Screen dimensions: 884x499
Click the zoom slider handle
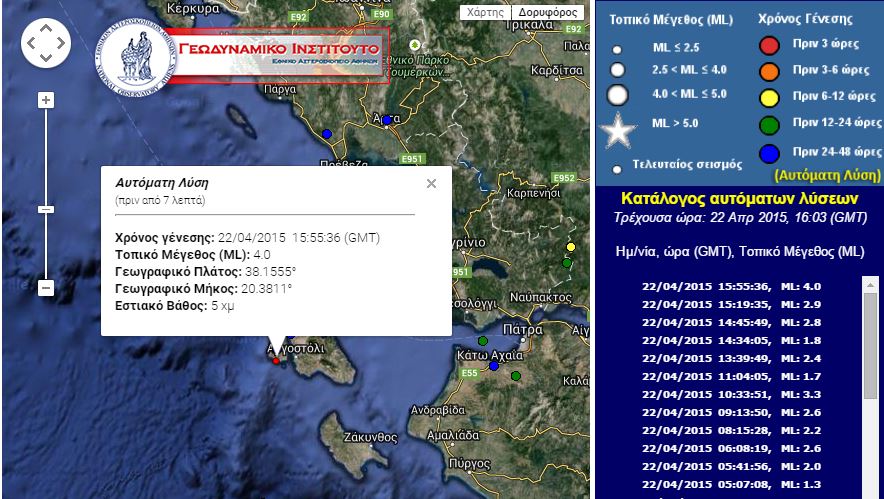(x=46, y=209)
